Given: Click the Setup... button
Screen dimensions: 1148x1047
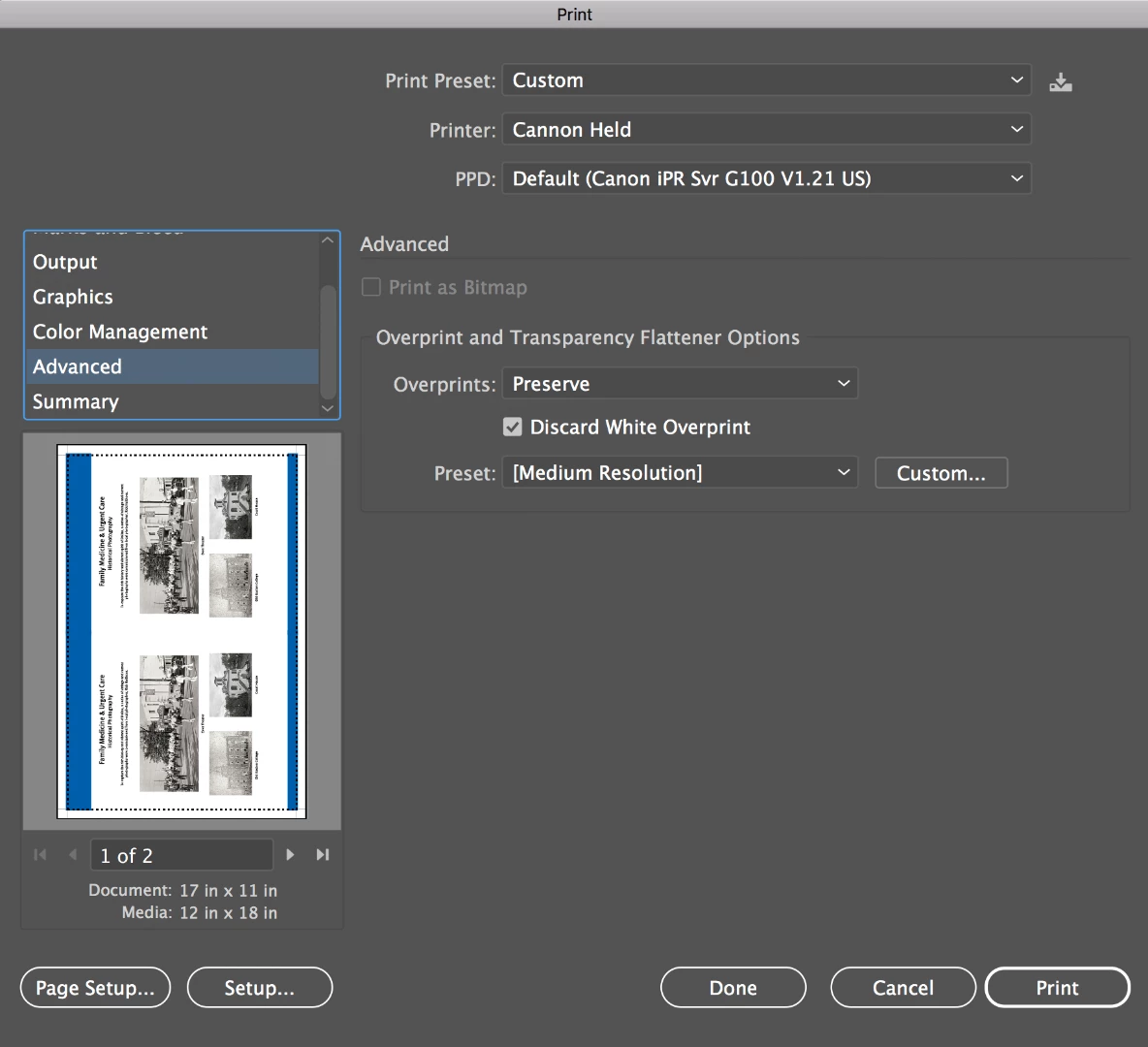Looking at the screenshot, I should point(260,988).
